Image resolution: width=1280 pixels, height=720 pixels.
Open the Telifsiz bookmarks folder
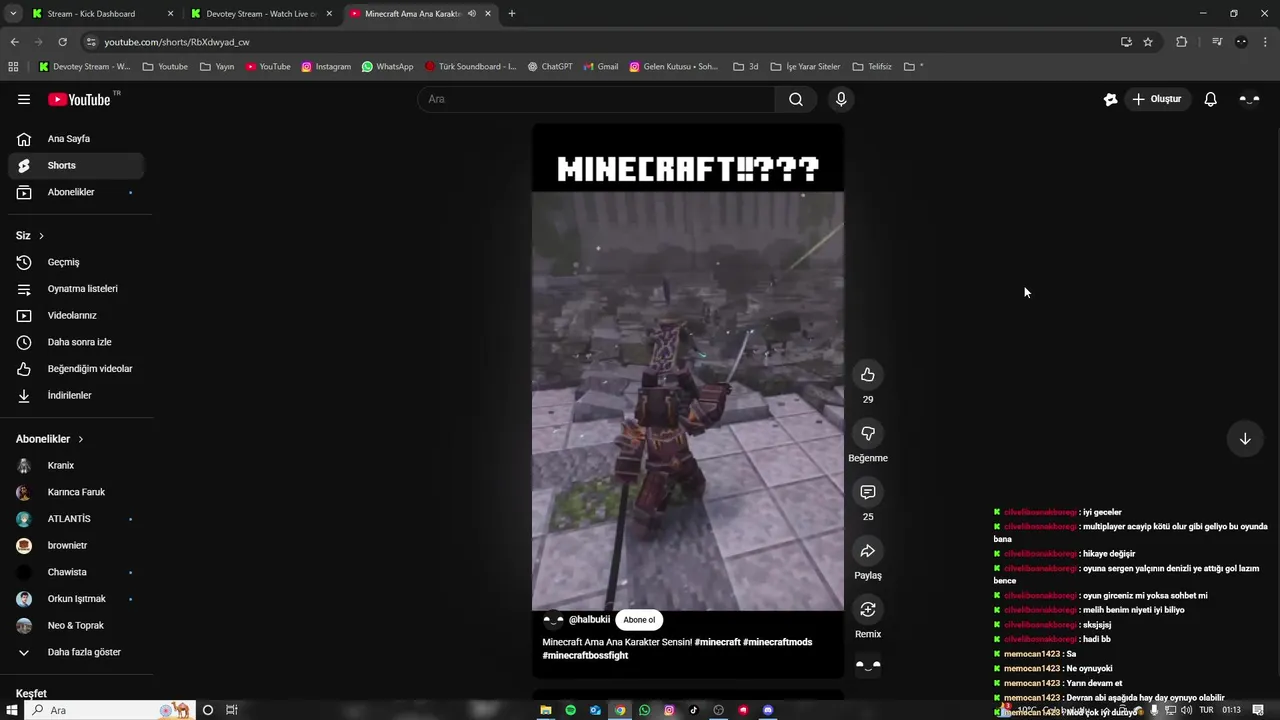(872, 67)
